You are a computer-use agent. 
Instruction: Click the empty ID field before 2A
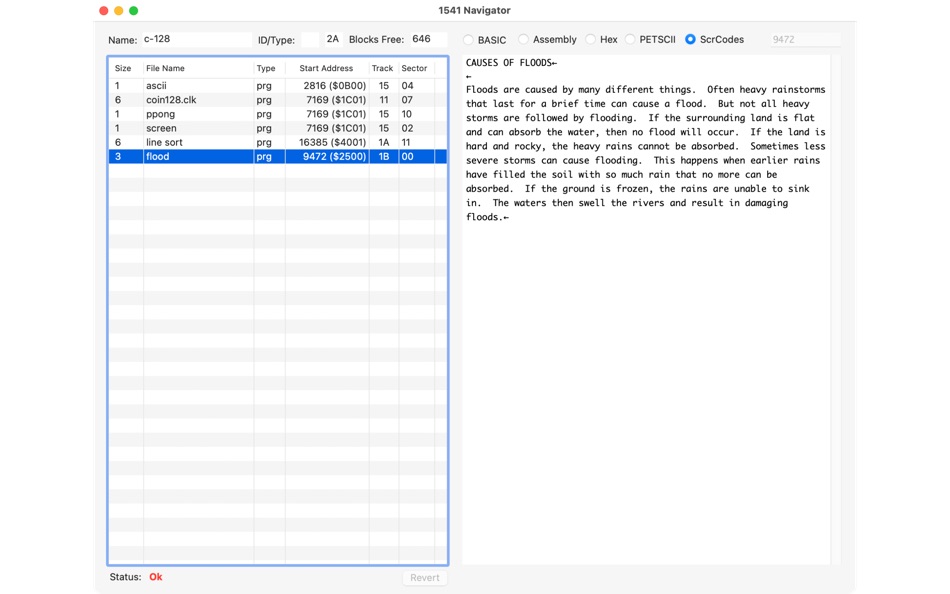click(x=310, y=39)
